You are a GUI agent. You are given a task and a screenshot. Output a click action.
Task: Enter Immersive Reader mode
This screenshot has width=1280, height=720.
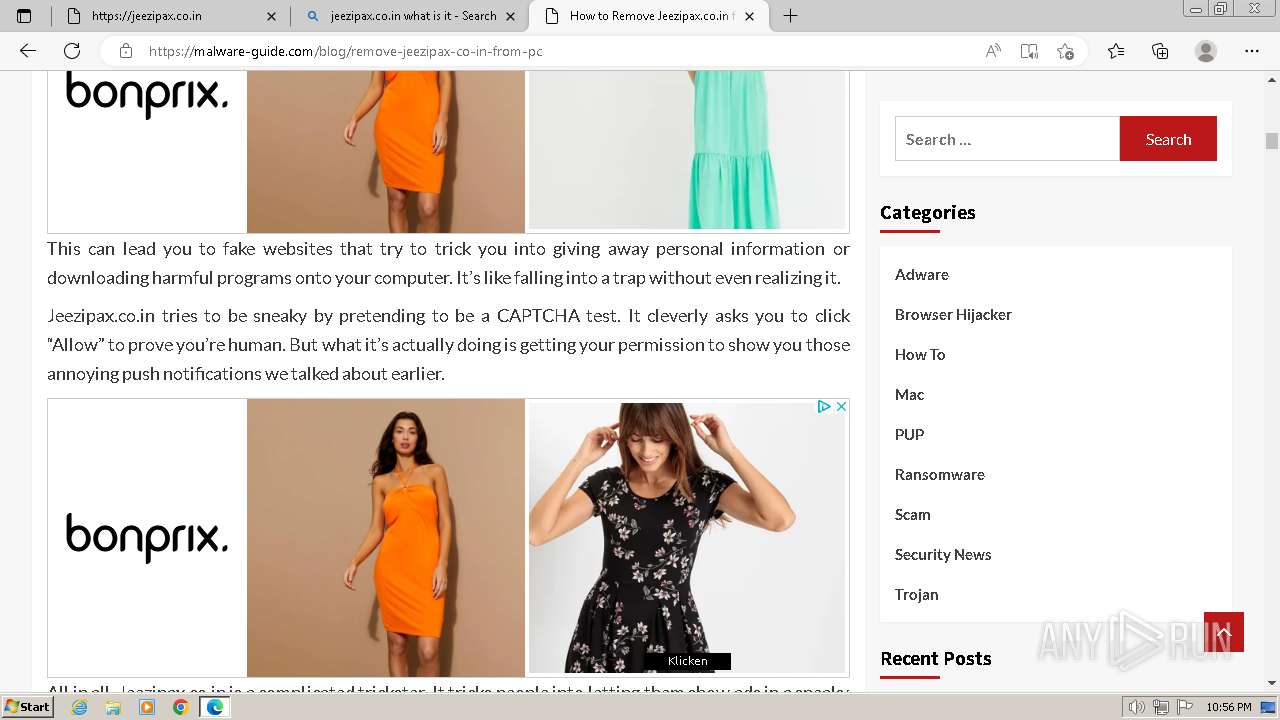[1029, 51]
